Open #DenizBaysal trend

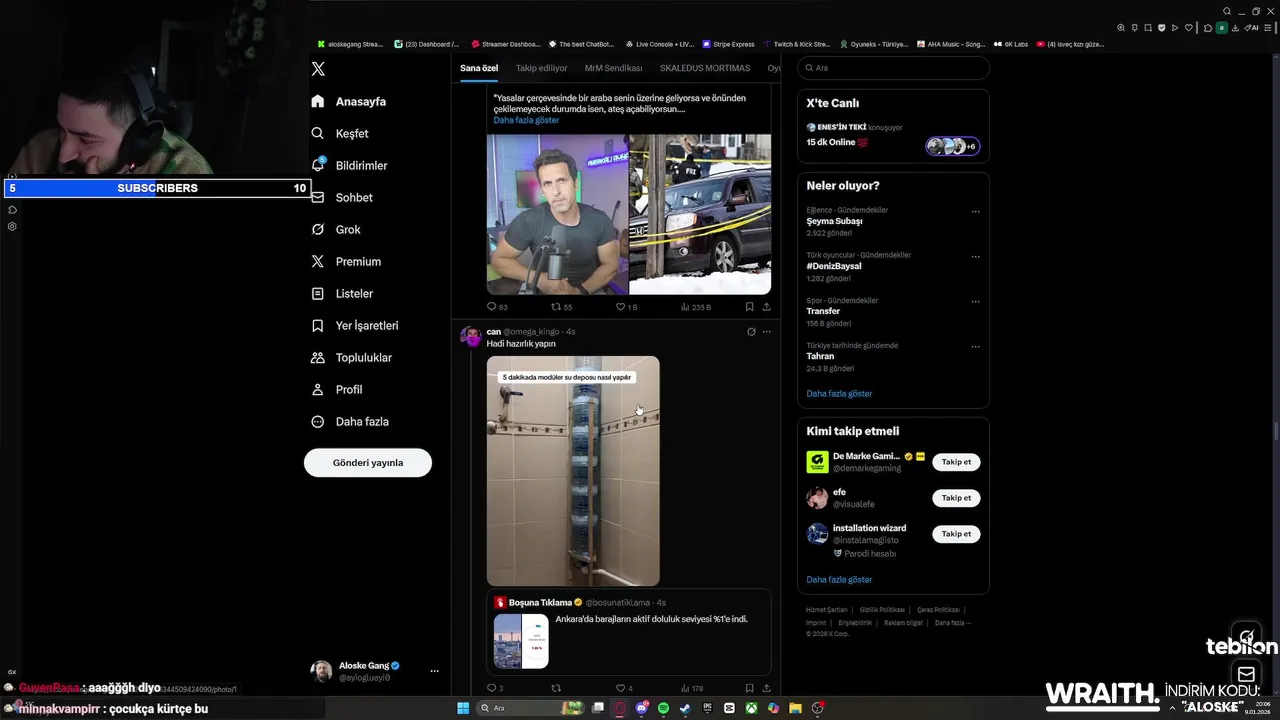tap(834, 266)
